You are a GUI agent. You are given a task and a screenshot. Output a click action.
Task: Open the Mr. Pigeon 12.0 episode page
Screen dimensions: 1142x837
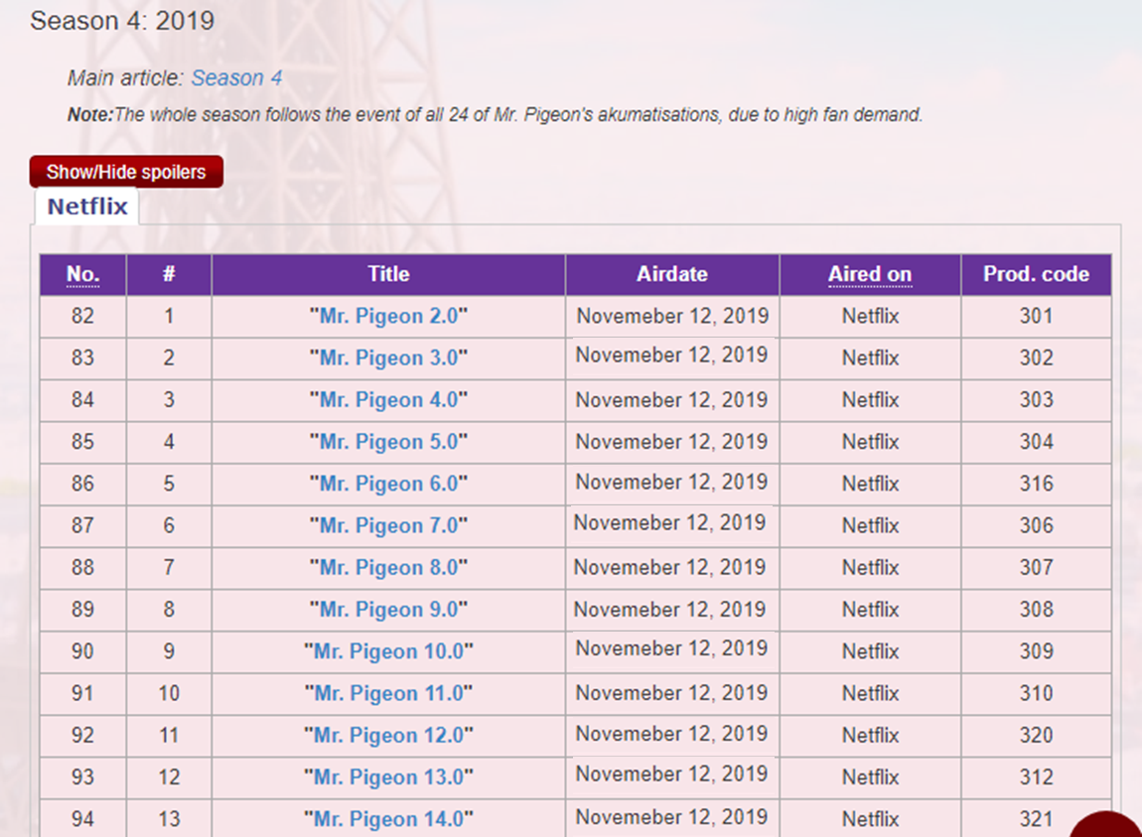click(388, 736)
